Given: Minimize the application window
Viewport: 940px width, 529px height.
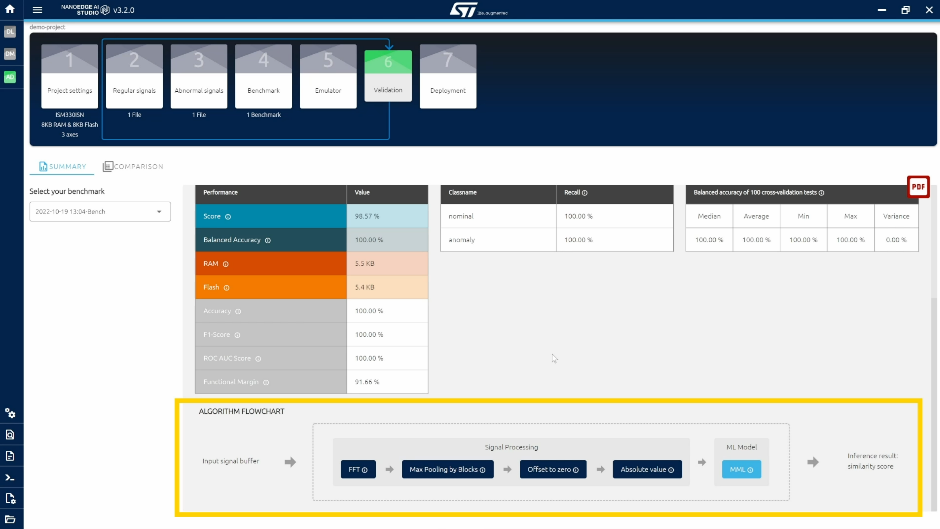Looking at the screenshot, I should pyautogui.click(x=881, y=10).
